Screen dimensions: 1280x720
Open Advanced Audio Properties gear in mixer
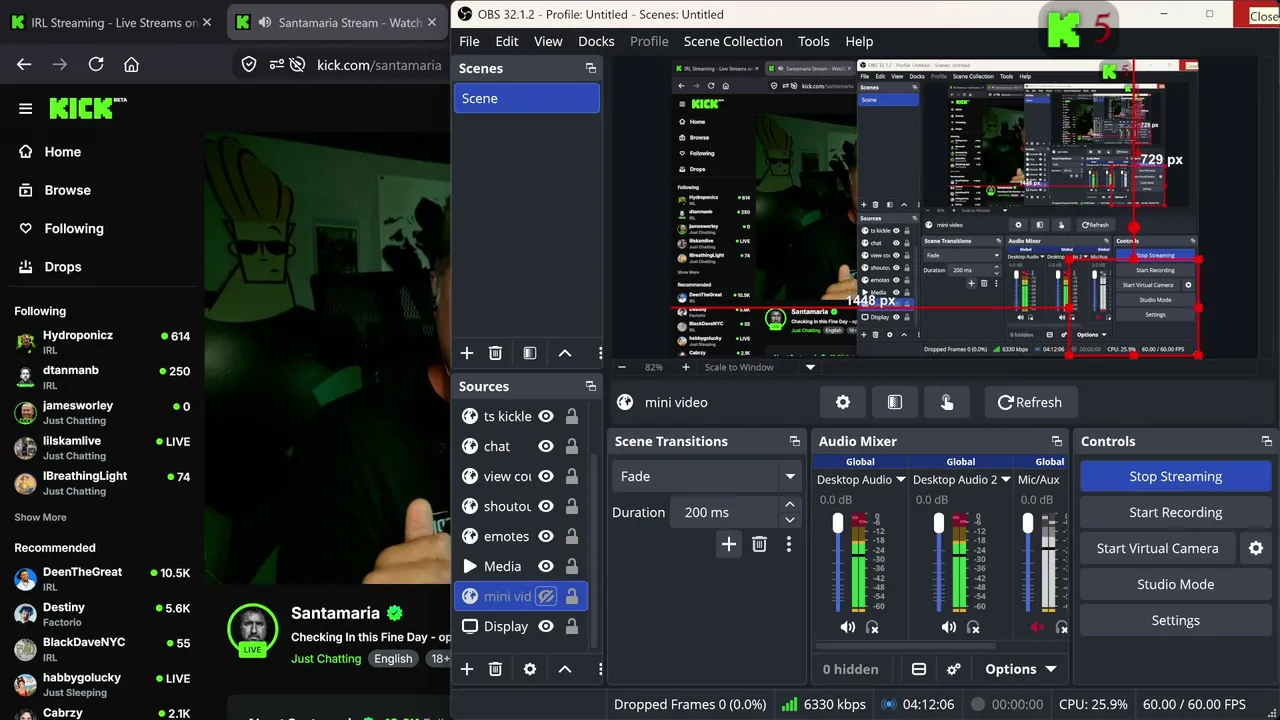[954, 669]
